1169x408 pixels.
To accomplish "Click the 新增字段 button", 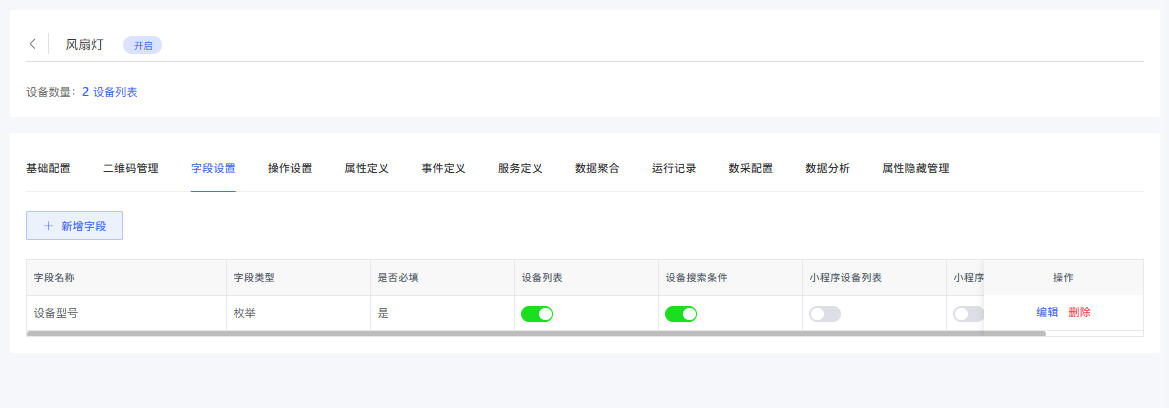I will tap(74, 226).
